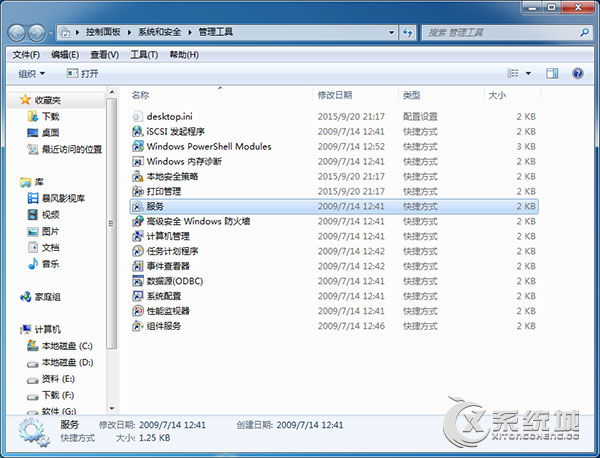This screenshot has width=600, height=458.
Task: Select 图片 library
Action: click(x=43, y=231)
